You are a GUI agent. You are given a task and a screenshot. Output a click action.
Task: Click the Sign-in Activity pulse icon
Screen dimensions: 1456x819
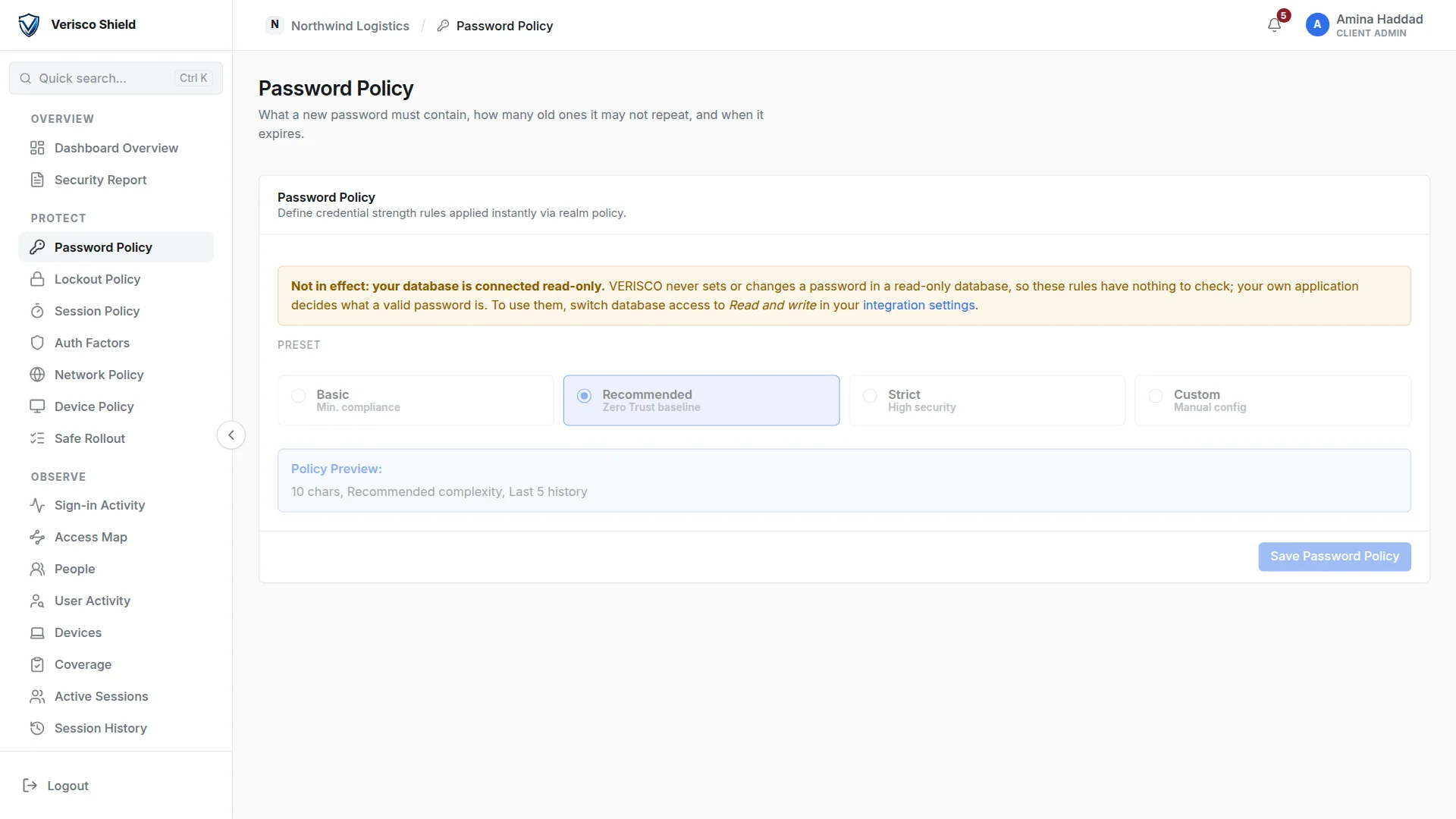(x=37, y=505)
